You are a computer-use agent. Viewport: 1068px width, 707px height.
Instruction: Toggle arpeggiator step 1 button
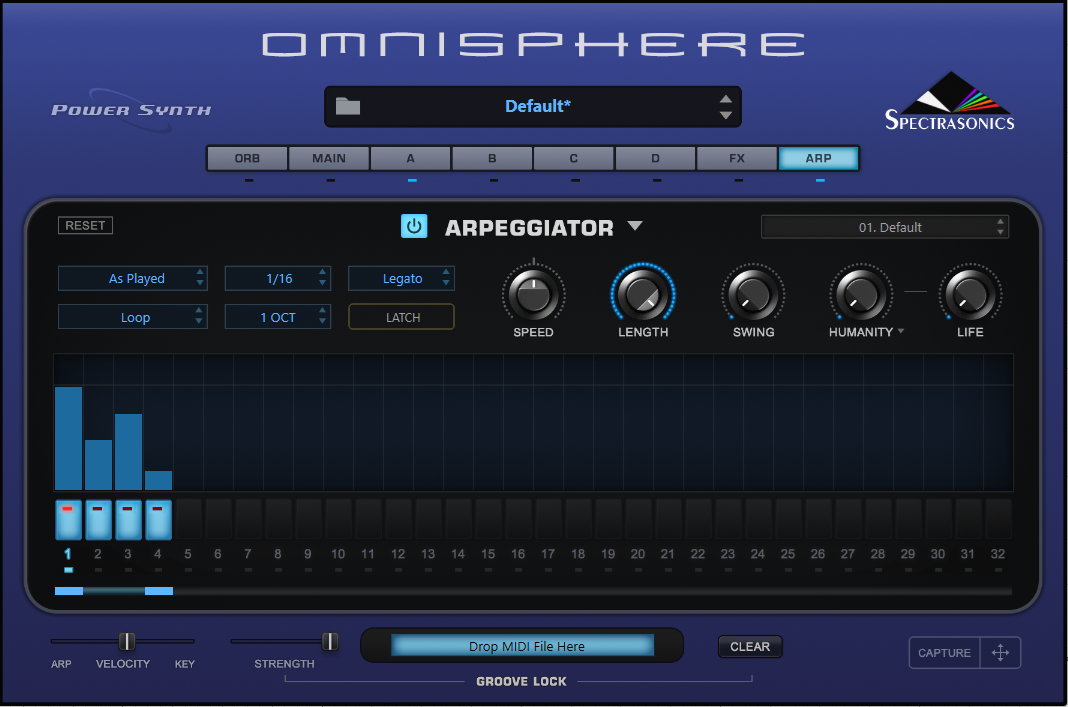(68, 520)
